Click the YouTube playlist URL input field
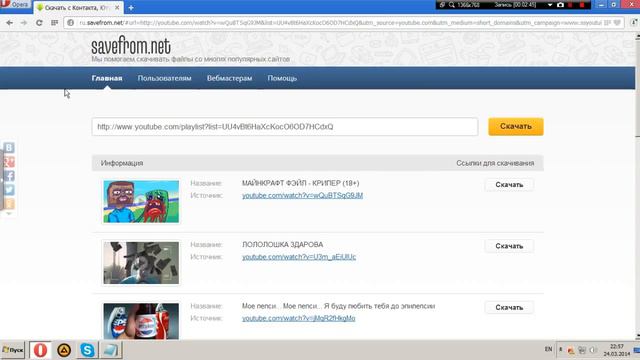This screenshot has width=640, height=360. (285, 127)
